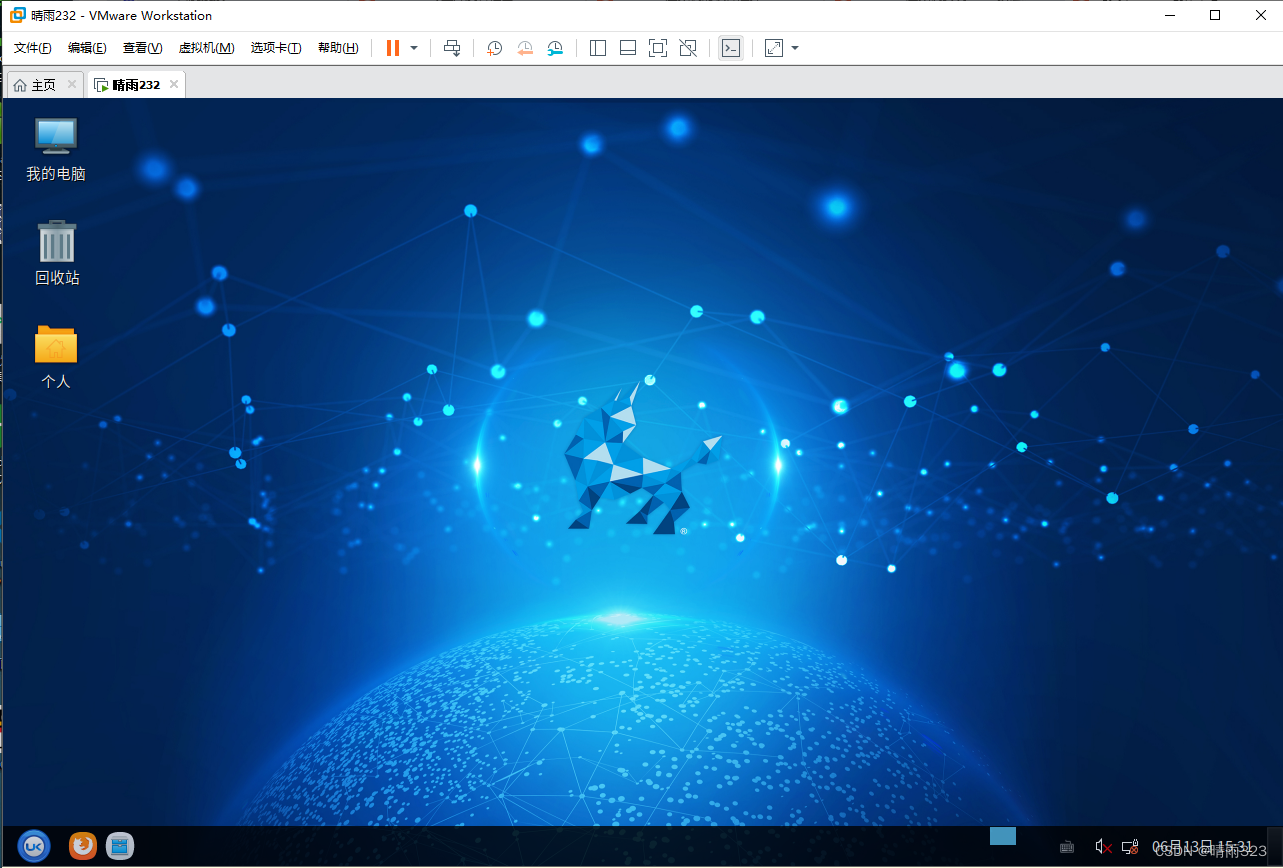1283x868 pixels.
Task: Toggle the thumbnail bar view
Action: [628, 48]
